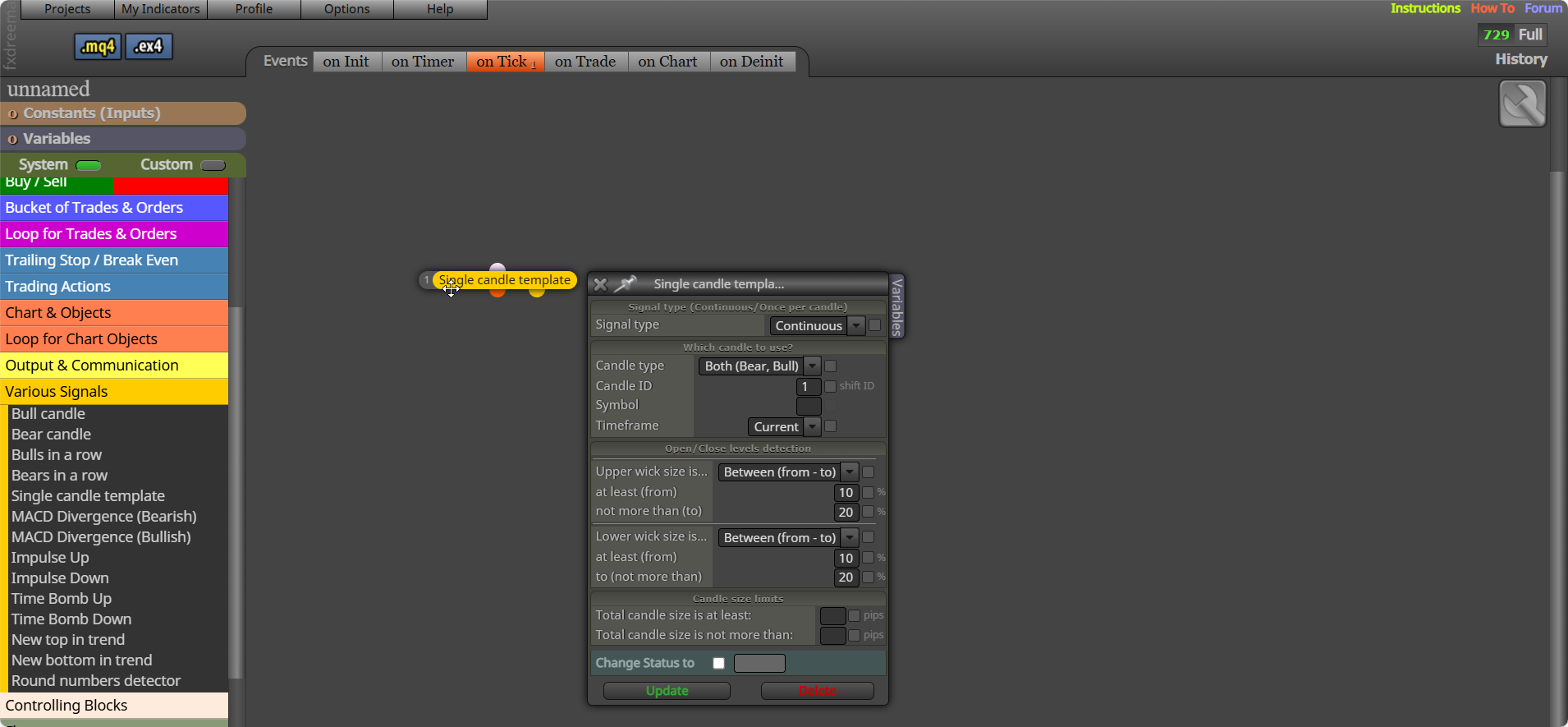The image size is (1568, 727).
Task: Expand the Bucket of Trades & Orders category
Action: 114,208
